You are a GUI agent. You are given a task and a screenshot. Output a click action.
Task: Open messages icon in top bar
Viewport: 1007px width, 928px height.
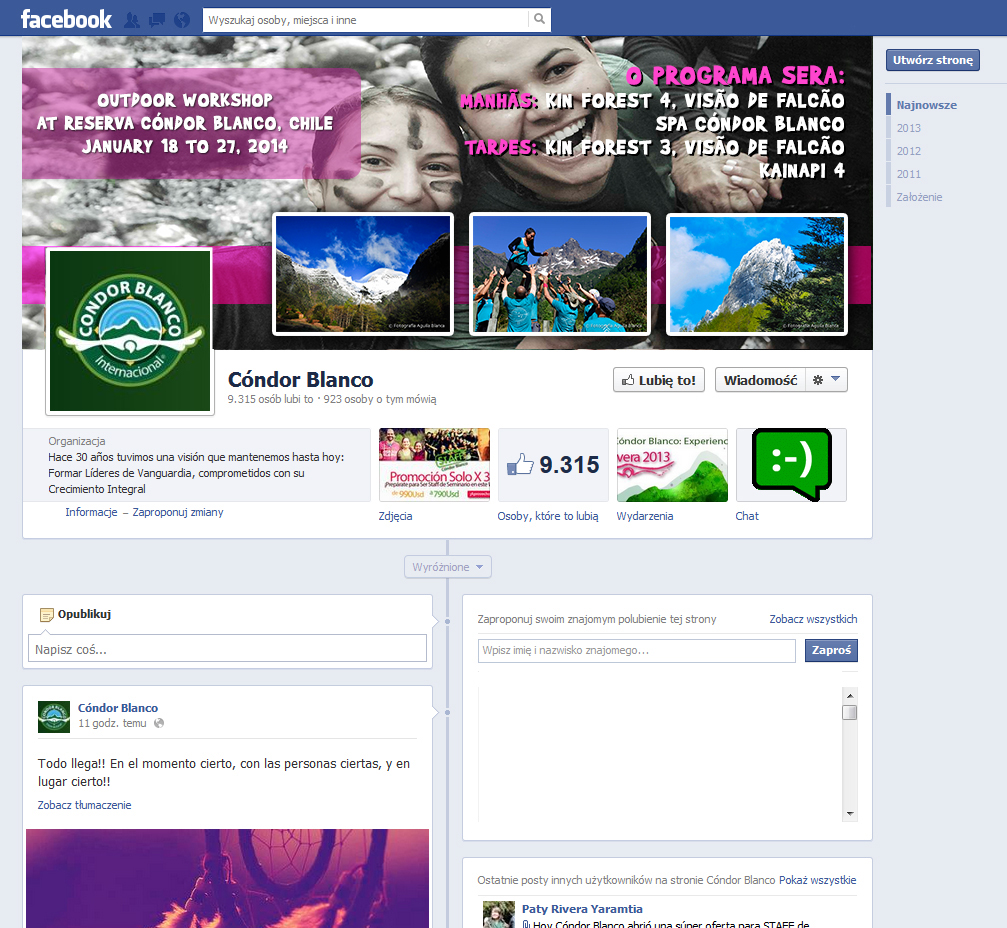(x=157, y=20)
